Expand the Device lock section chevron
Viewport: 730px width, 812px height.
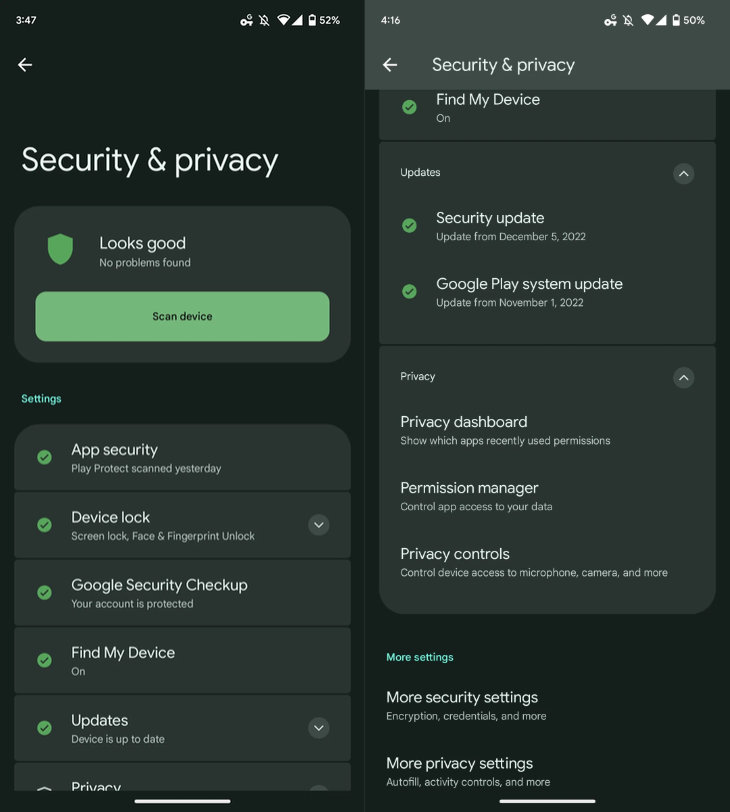coord(319,525)
